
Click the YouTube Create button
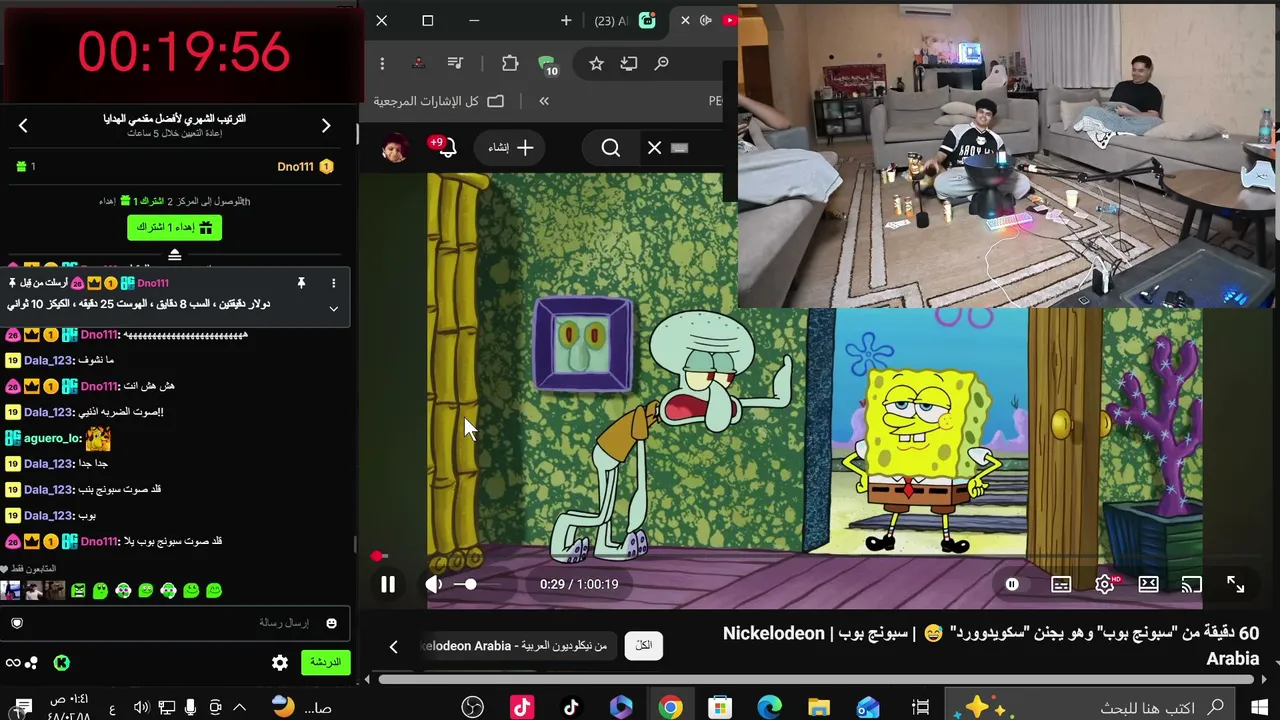510,148
